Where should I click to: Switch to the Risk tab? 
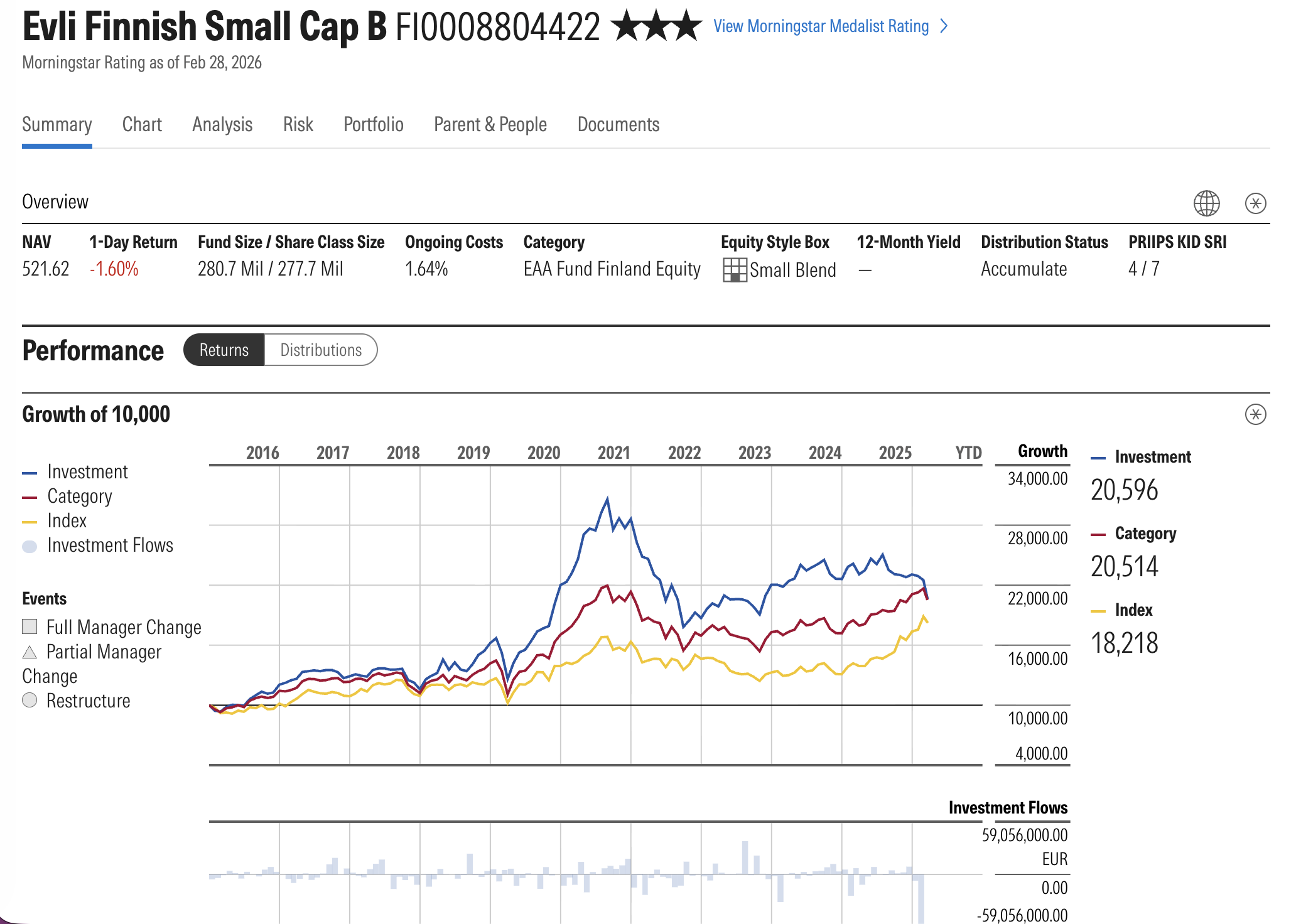coord(298,124)
